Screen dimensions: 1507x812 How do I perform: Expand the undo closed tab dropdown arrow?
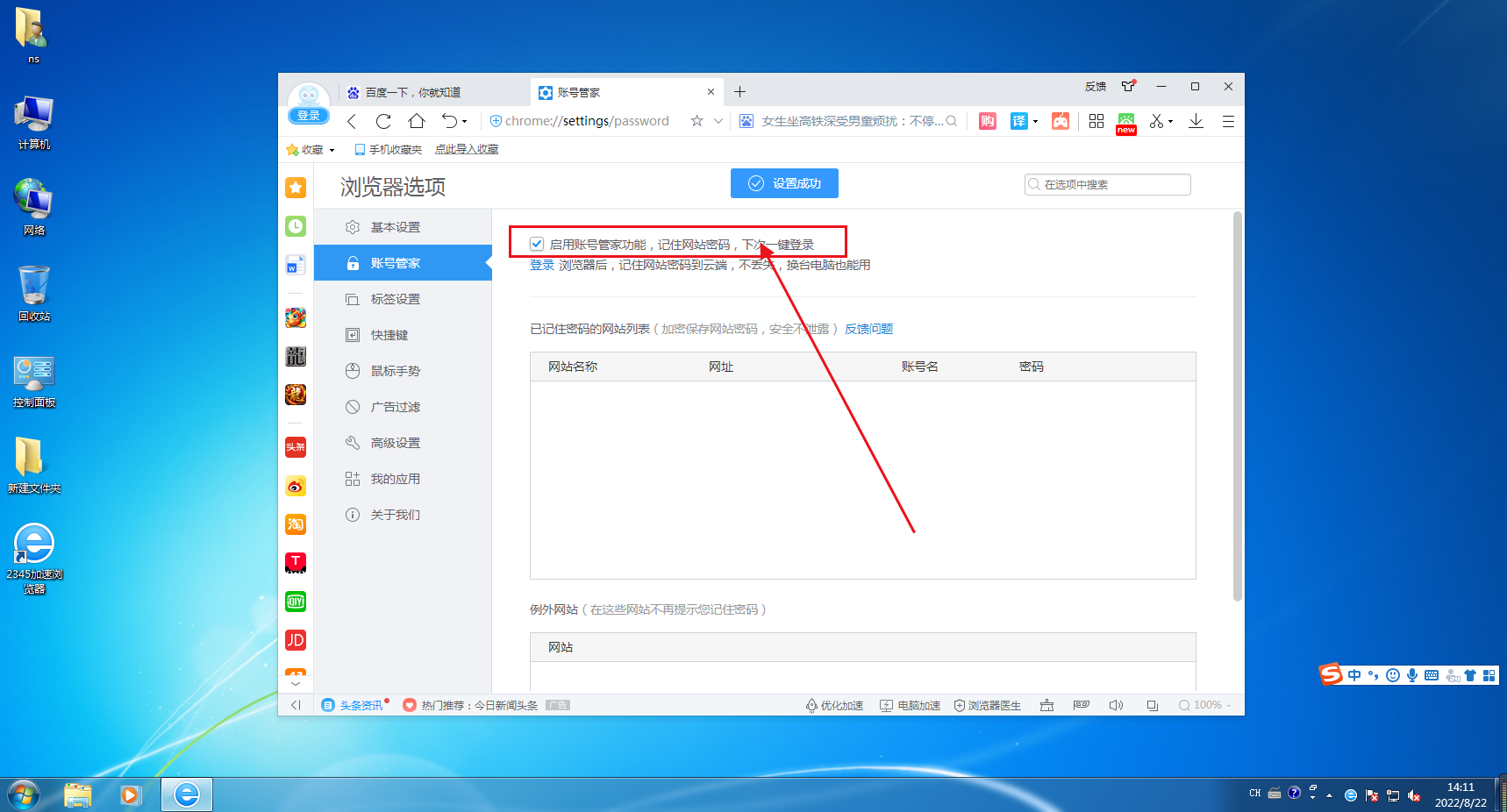point(465,121)
